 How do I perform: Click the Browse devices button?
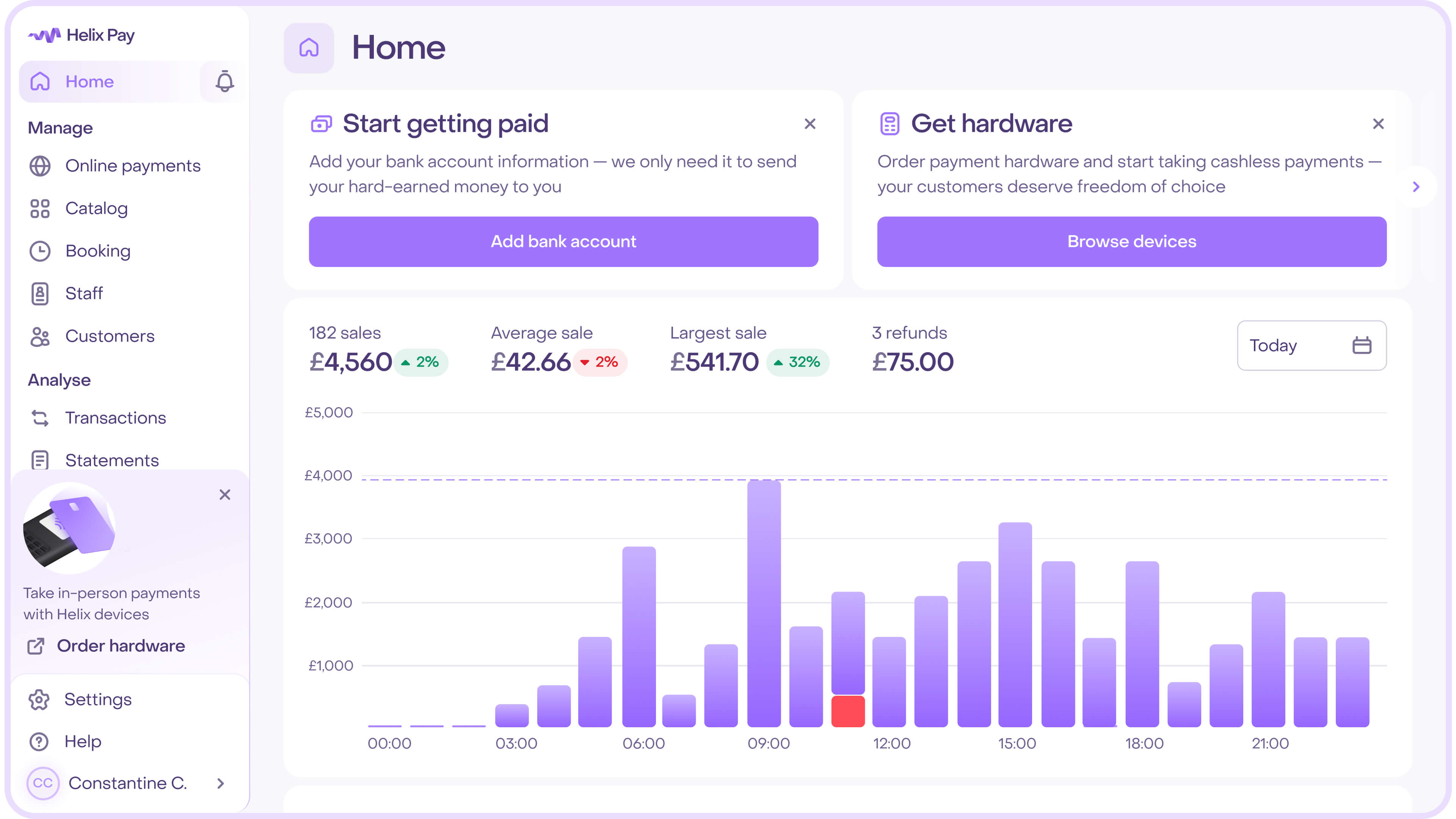tap(1131, 242)
